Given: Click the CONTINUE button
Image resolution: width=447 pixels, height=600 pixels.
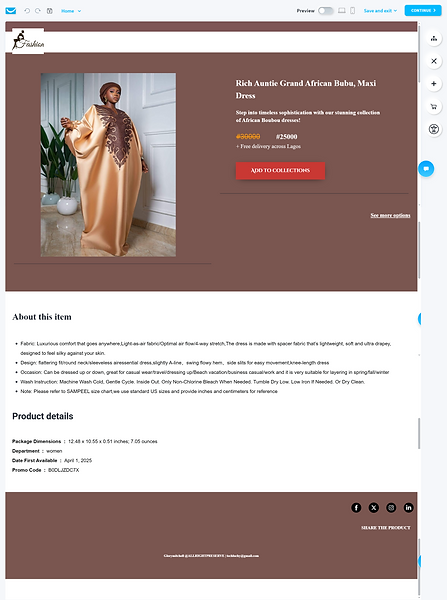Looking at the screenshot, I should tap(423, 10).
